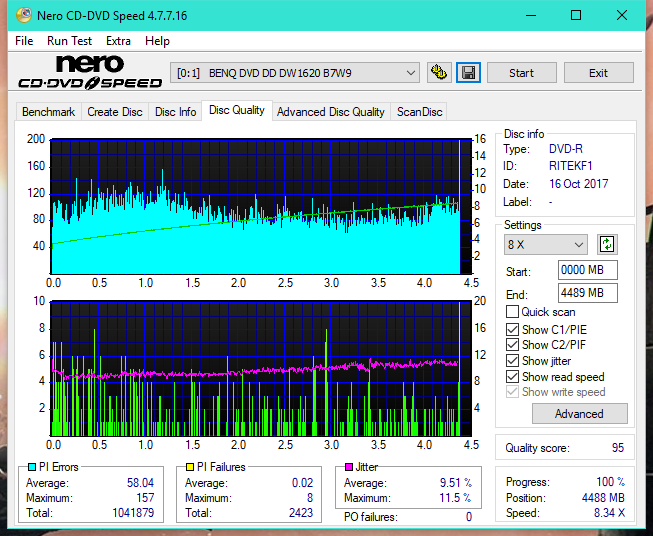Switch to the ScanDisc tab
Image resolution: width=653 pixels, height=536 pixels.
point(419,112)
